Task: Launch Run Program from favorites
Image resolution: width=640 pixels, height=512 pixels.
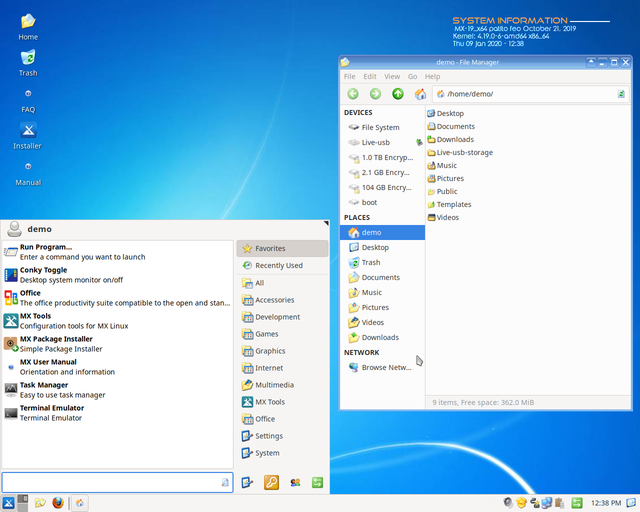Action: pyautogui.click(x=118, y=252)
